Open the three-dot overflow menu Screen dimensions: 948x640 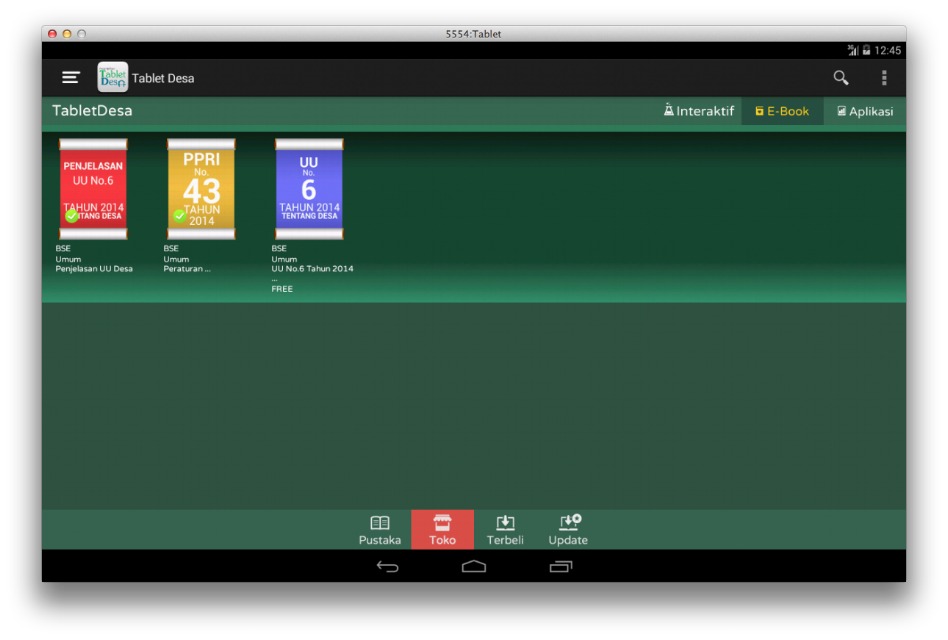884,77
